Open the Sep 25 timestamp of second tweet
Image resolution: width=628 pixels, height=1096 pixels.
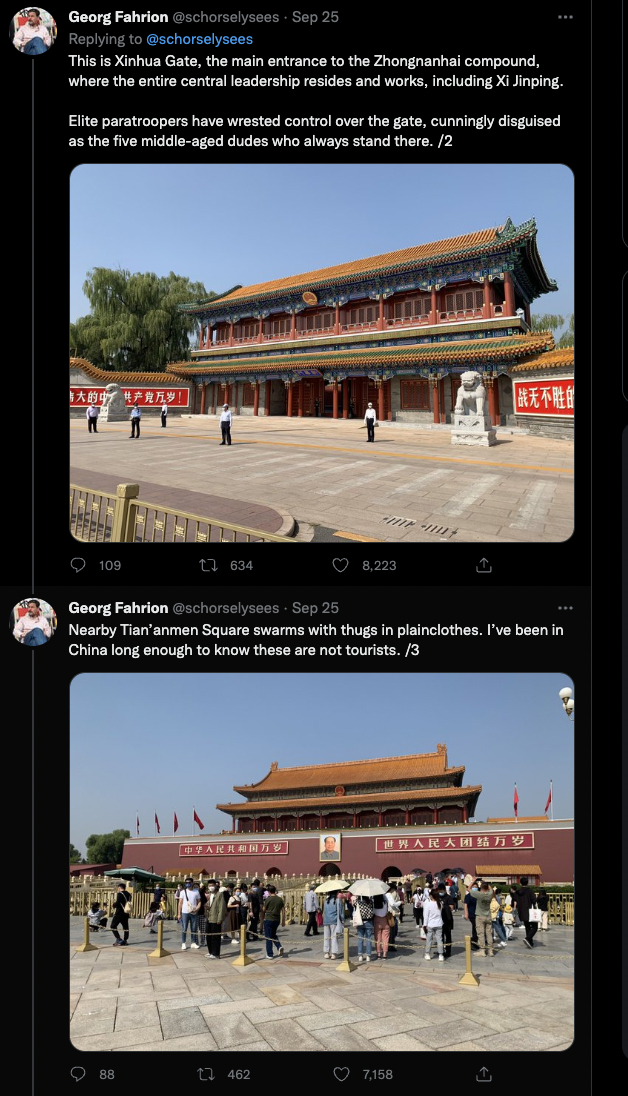coord(315,607)
